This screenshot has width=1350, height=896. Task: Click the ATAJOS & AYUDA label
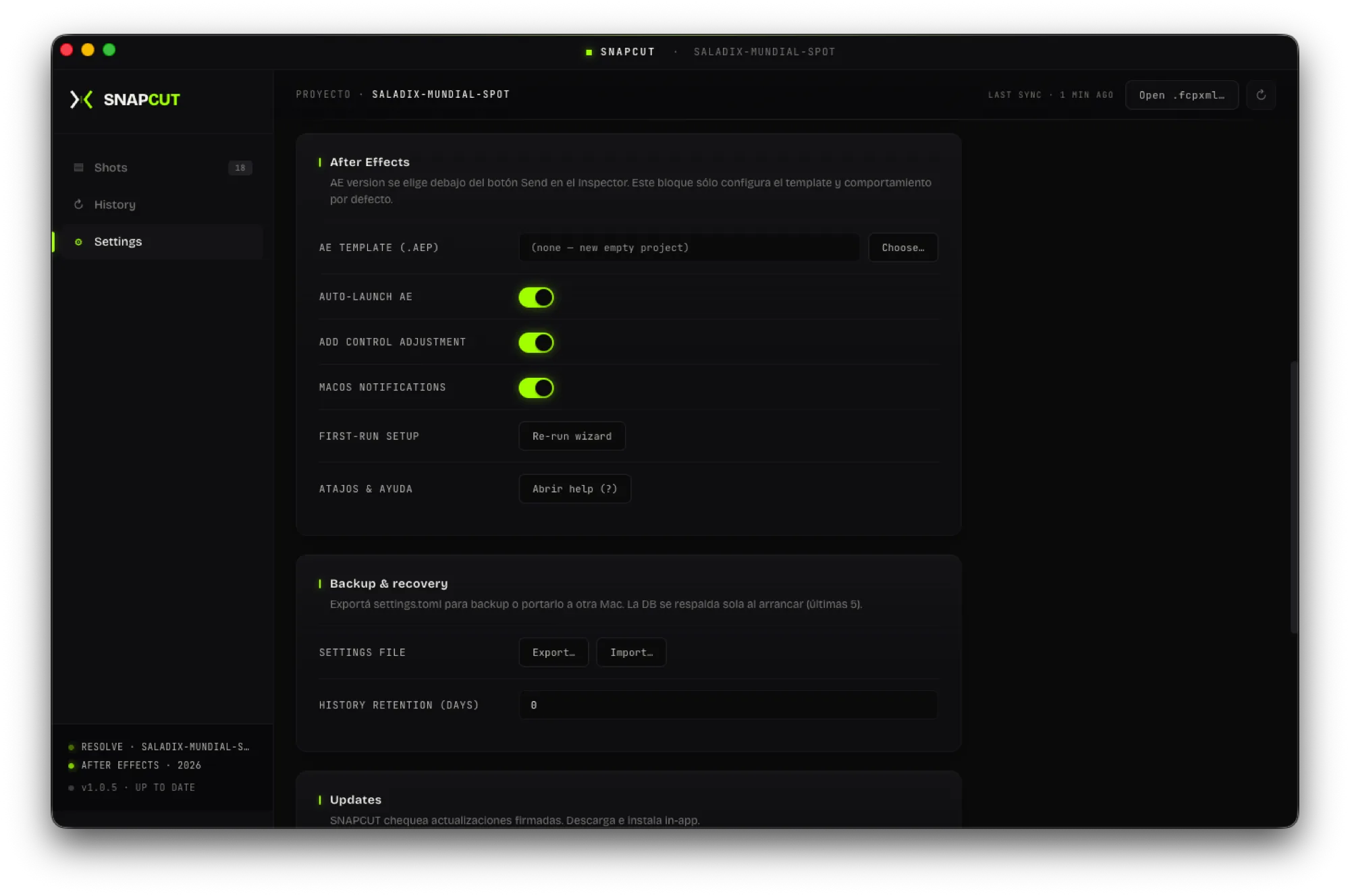coord(366,489)
